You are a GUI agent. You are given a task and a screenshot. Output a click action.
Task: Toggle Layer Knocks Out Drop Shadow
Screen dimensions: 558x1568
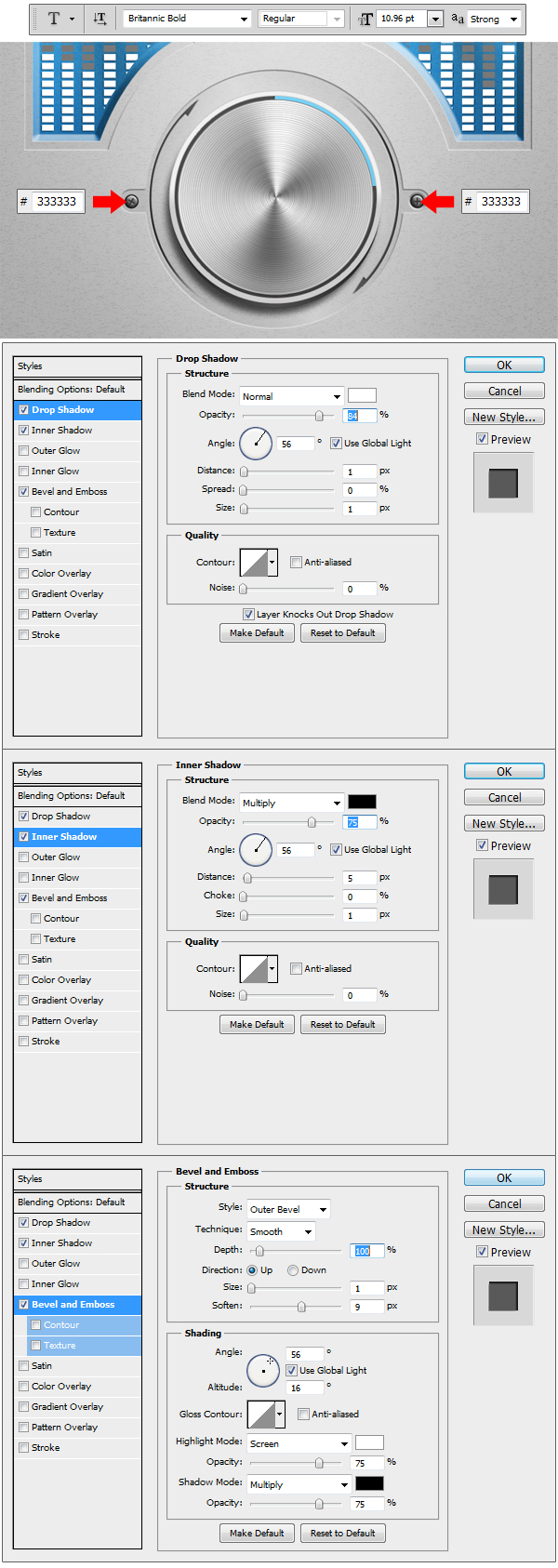coord(248,615)
